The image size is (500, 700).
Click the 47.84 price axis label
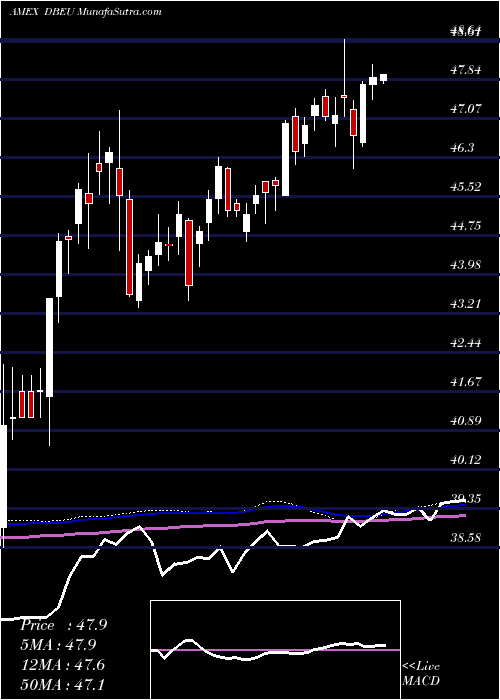pyautogui.click(x=466, y=70)
